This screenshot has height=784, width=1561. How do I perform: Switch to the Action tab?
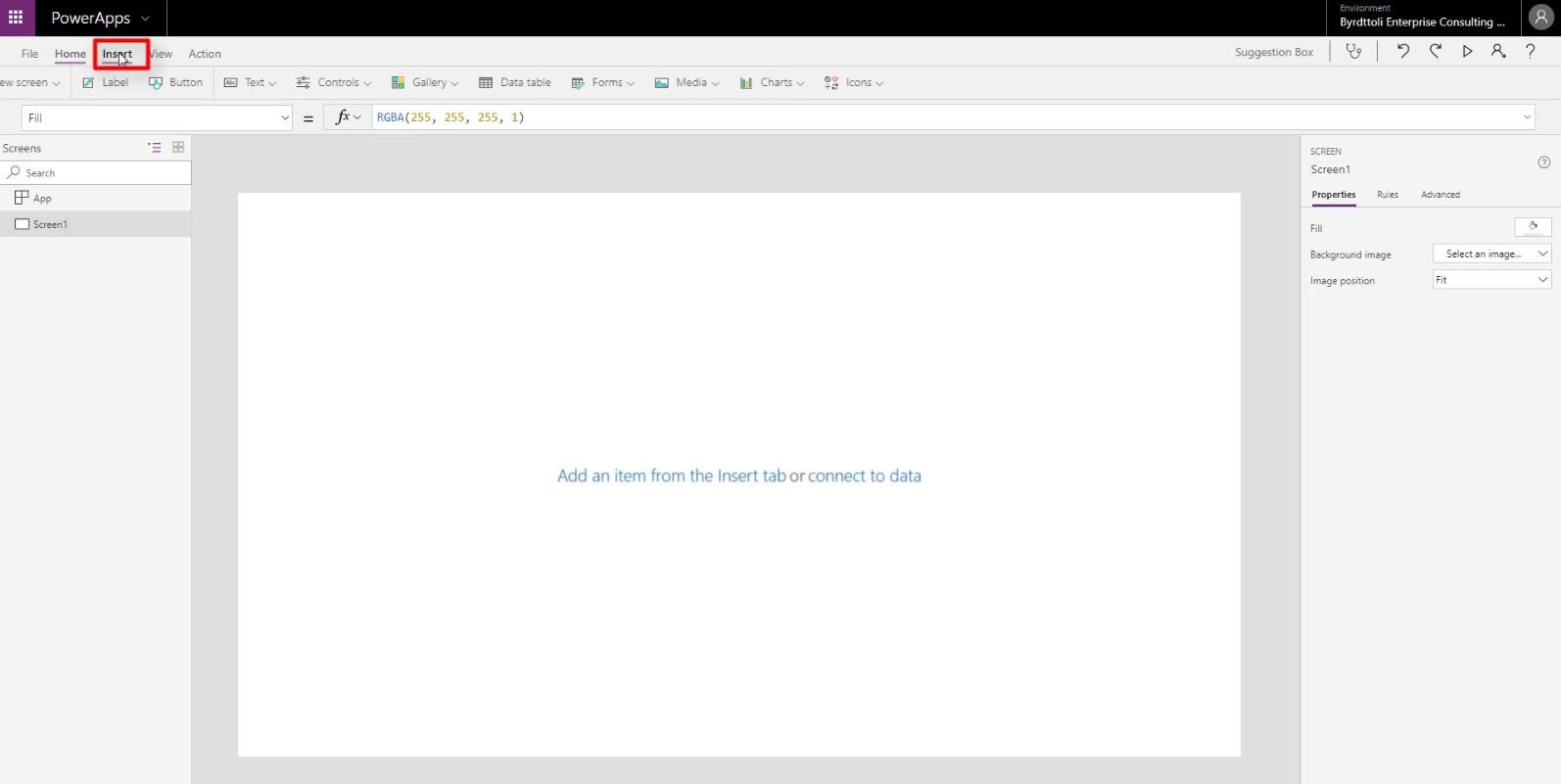pyautogui.click(x=205, y=54)
